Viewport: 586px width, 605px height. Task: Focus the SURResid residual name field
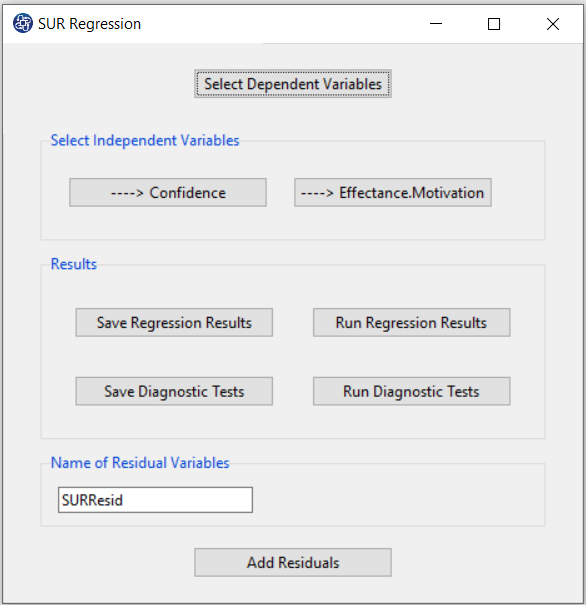click(x=155, y=500)
